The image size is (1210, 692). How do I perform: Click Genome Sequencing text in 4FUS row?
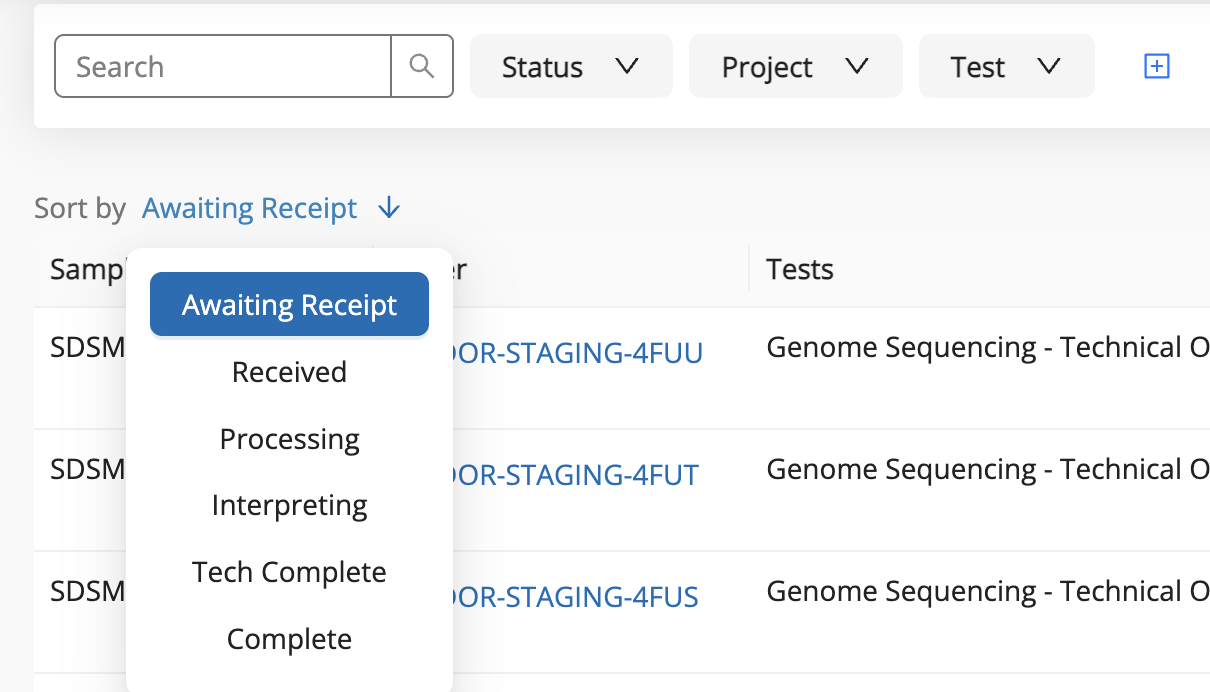(x=988, y=591)
